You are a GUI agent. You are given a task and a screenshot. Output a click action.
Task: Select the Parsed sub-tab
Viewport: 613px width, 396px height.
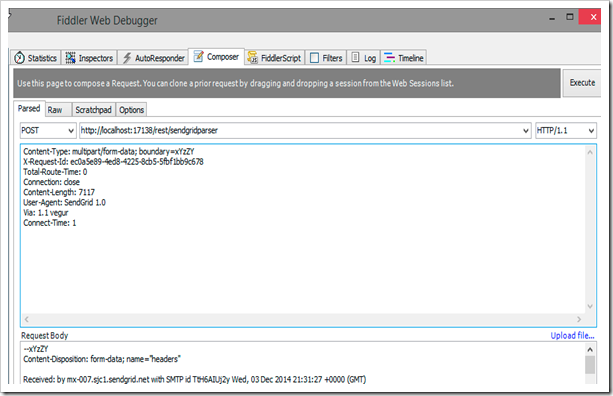click(x=29, y=109)
